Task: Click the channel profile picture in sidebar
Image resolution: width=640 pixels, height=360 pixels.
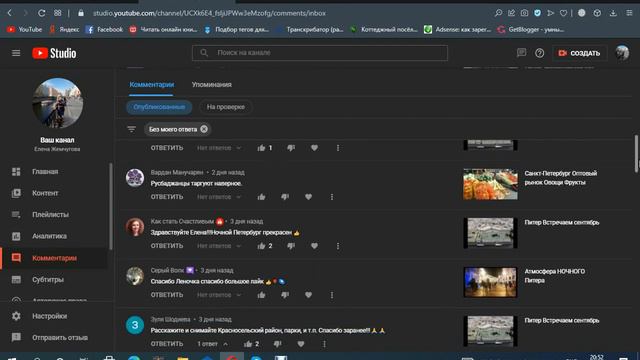Action: pyautogui.click(x=58, y=103)
